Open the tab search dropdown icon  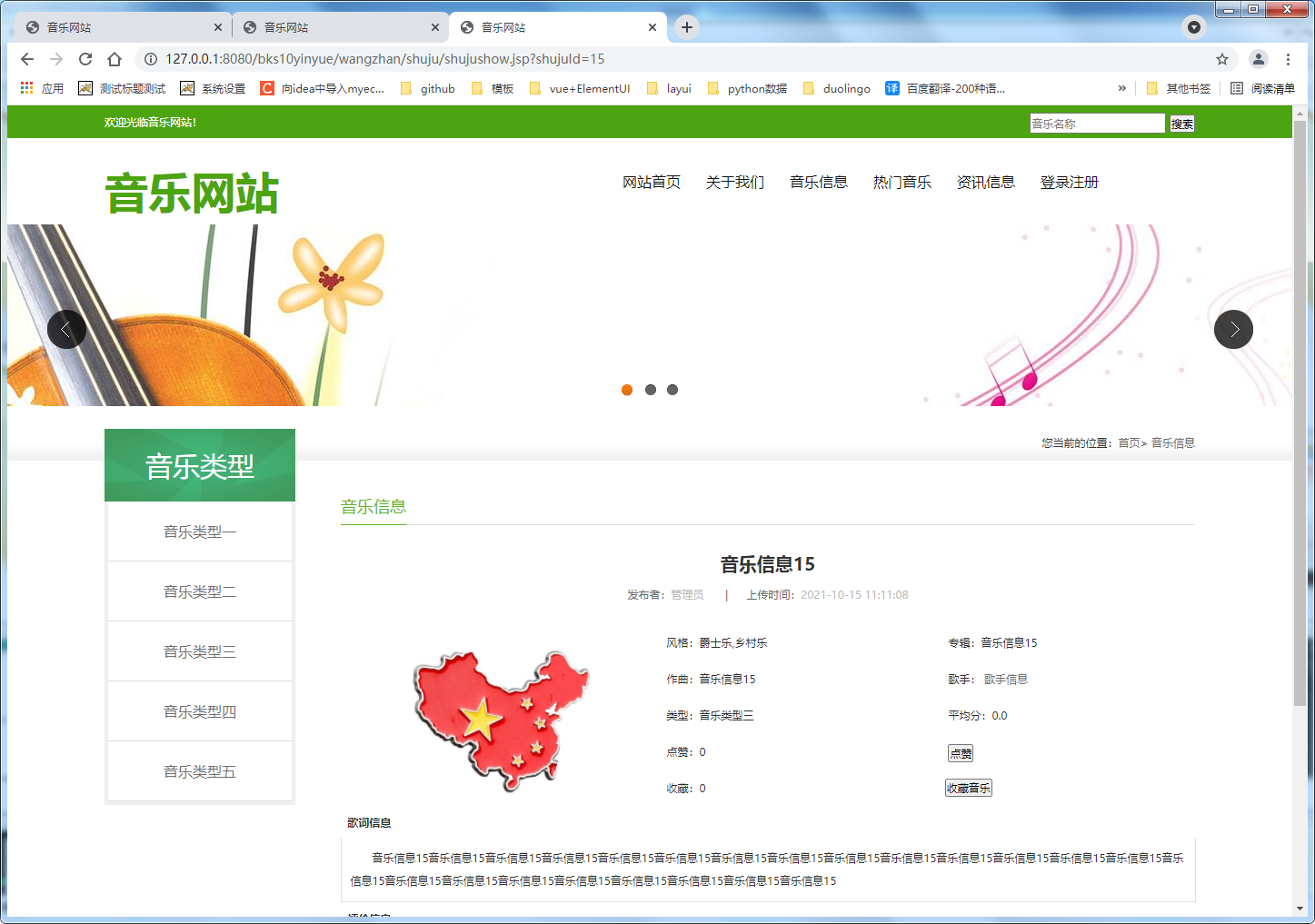(1194, 27)
